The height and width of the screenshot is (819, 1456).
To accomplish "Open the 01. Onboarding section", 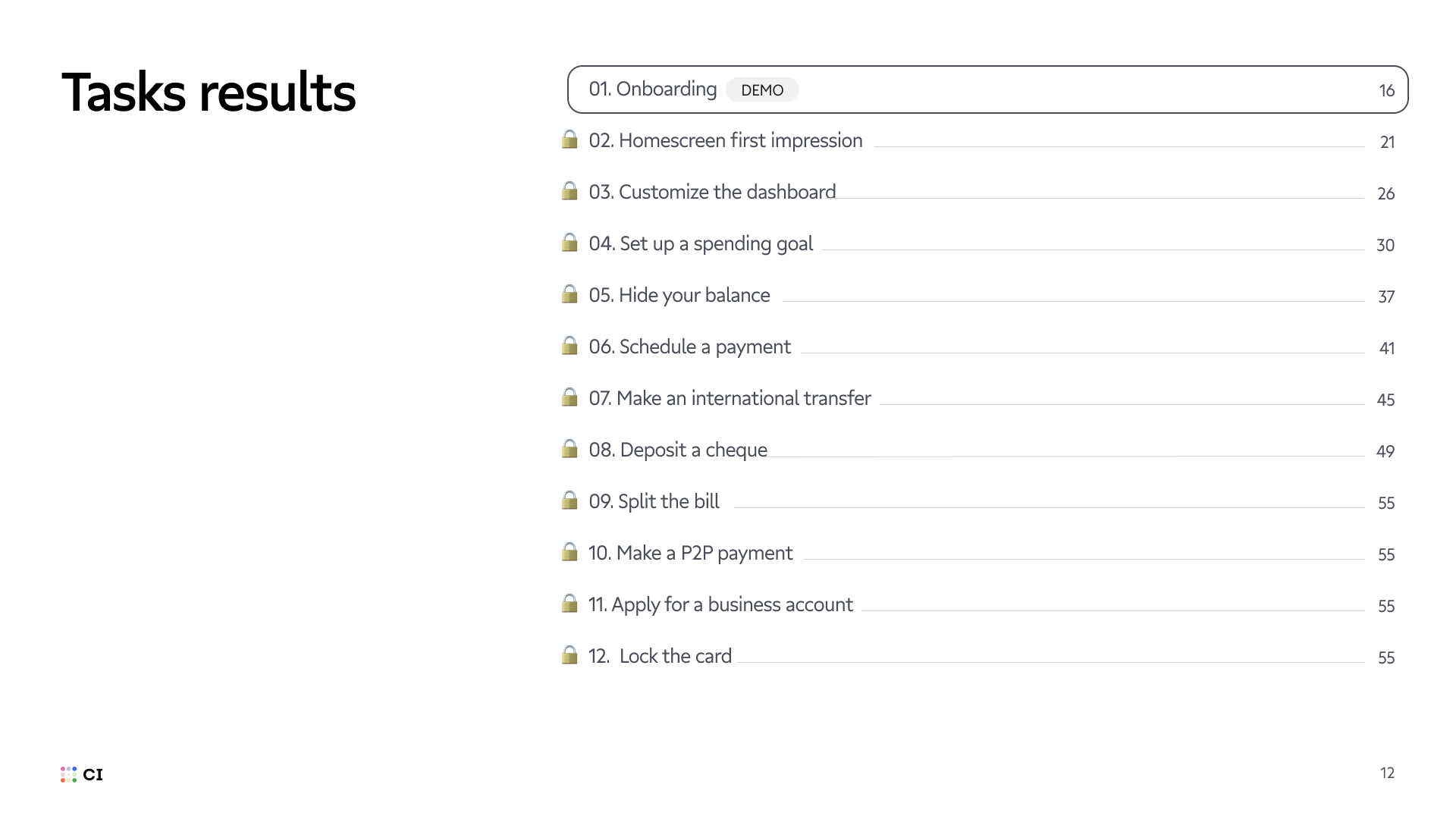I will [x=652, y=89].
